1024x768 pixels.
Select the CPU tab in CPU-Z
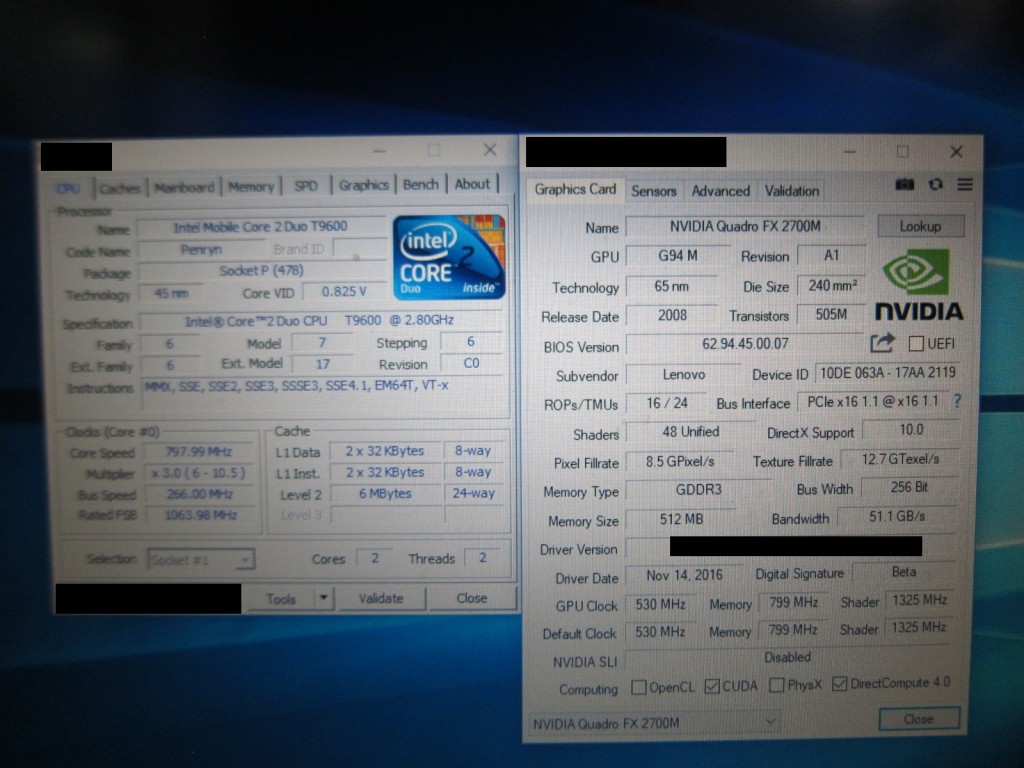[x=68, y=189]
